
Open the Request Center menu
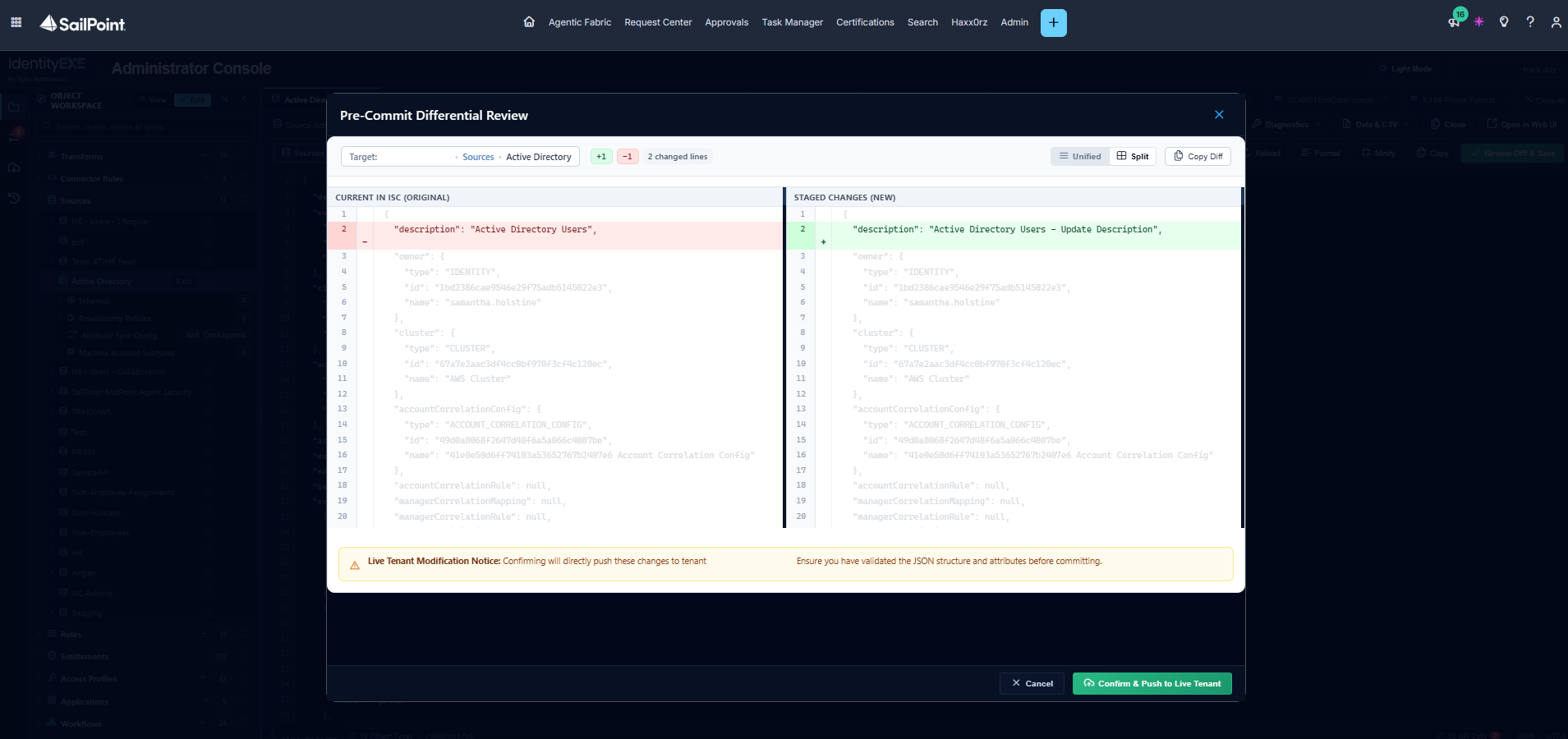point(658,22)
